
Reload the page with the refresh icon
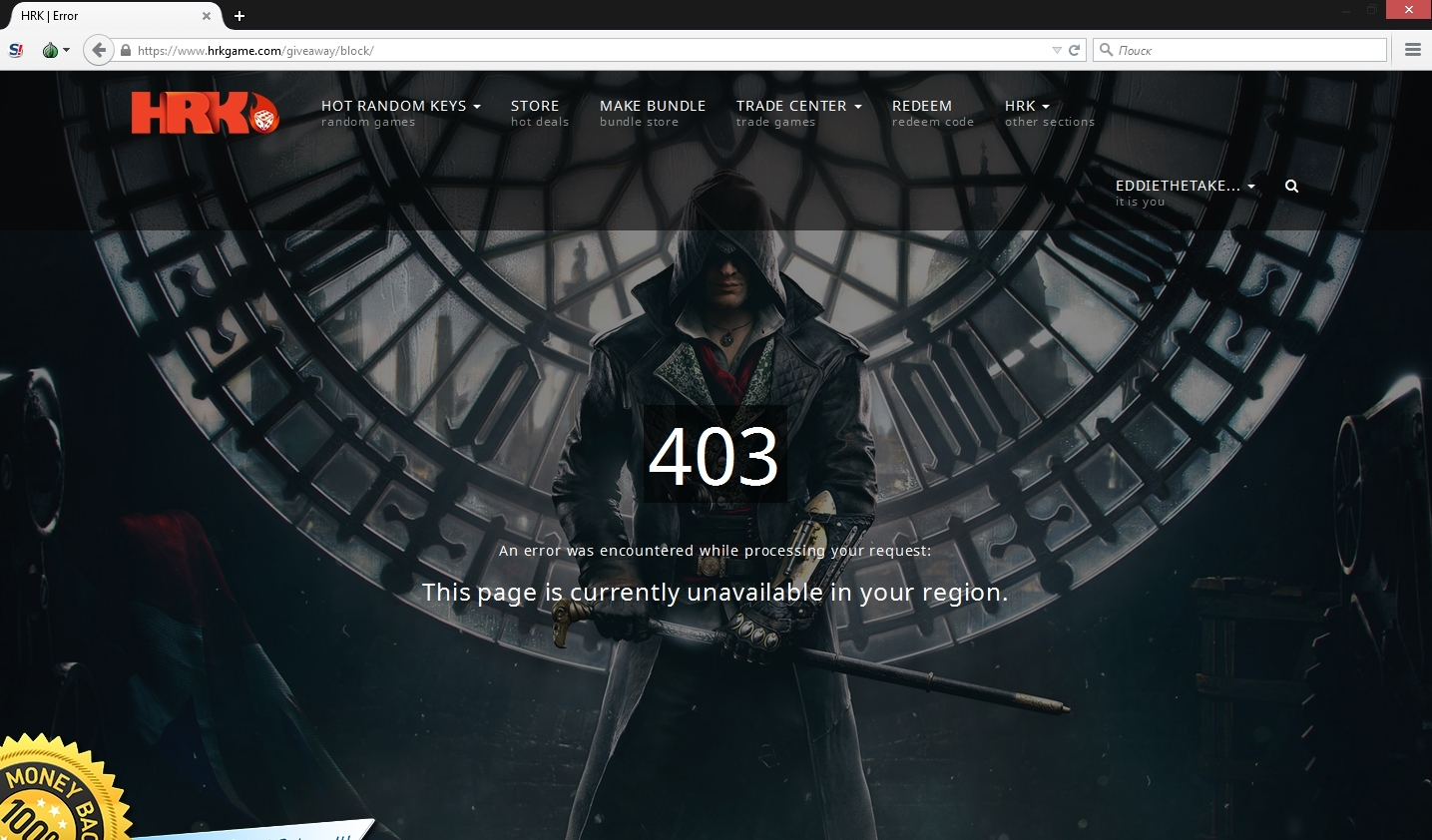(1075, 50)
